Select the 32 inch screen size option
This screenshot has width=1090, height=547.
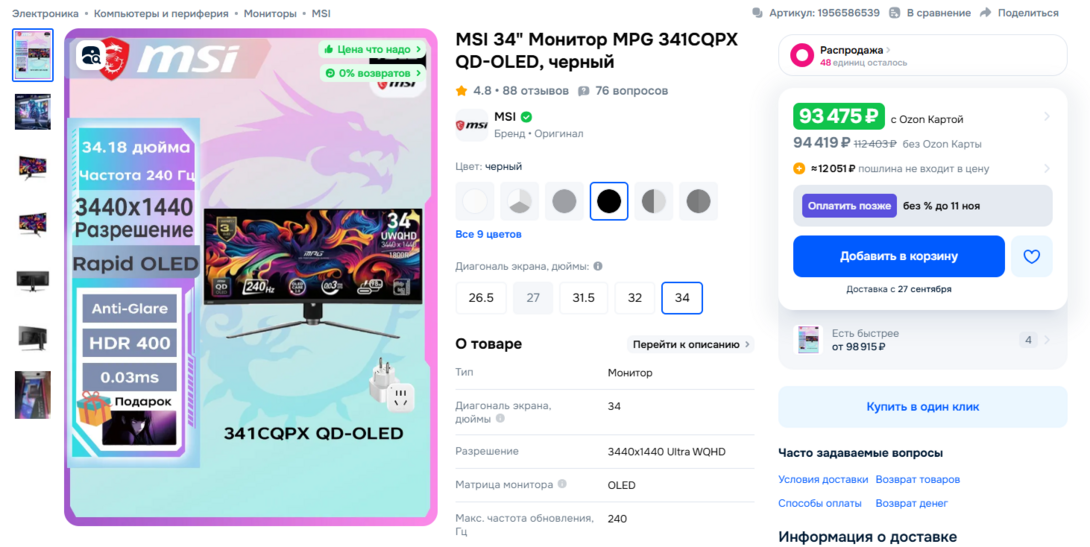(x=635, y=298)
